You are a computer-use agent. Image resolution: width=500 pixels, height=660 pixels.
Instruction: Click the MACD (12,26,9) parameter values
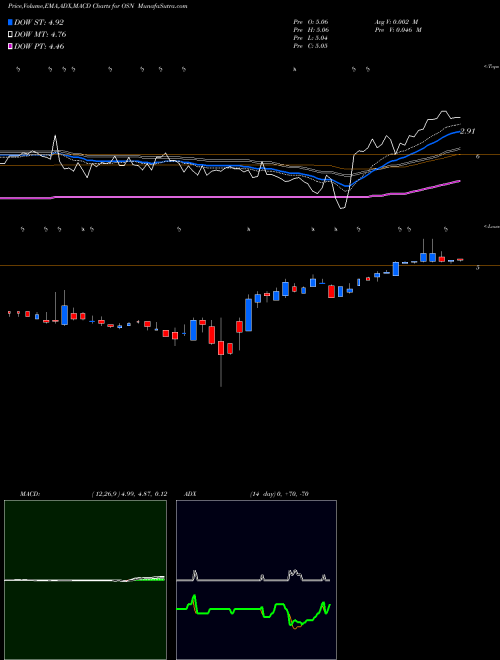(x=129, y=494)
